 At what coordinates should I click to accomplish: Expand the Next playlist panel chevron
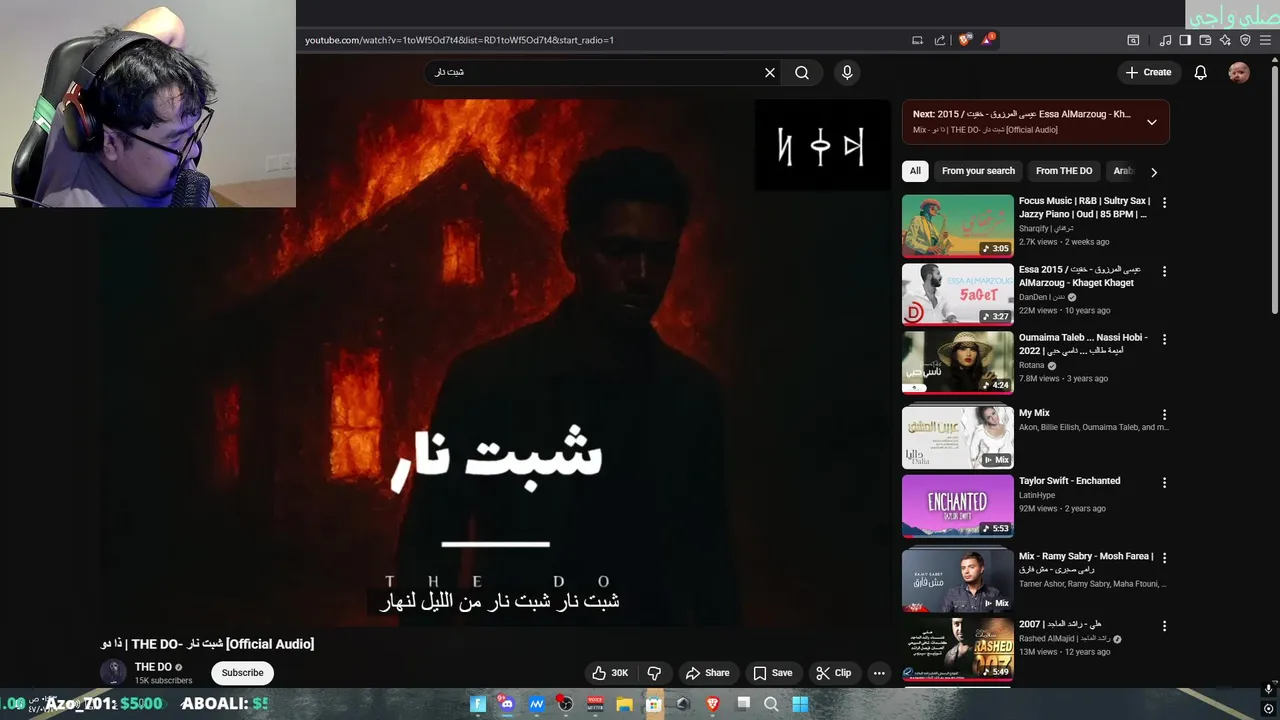tap(1152, 122)
